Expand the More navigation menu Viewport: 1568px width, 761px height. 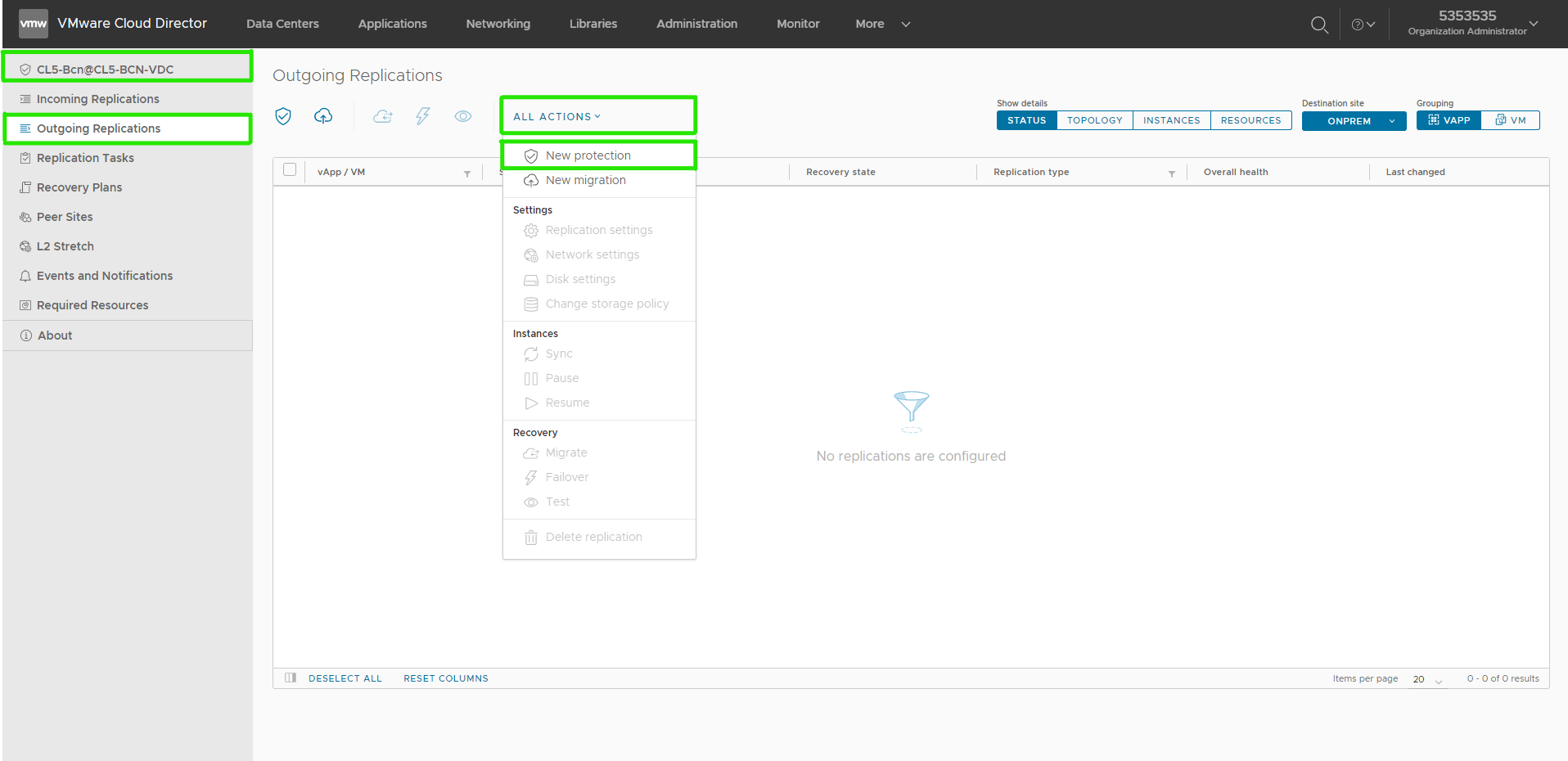point(882,24)
